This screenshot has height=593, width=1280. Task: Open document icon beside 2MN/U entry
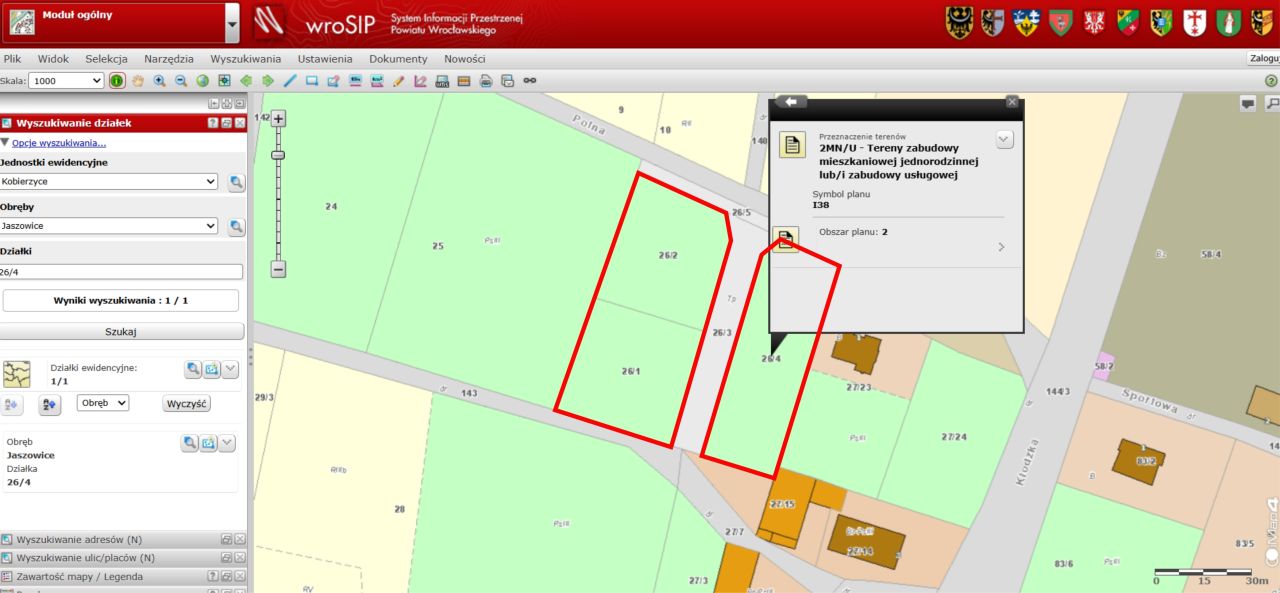coord(792,145)
